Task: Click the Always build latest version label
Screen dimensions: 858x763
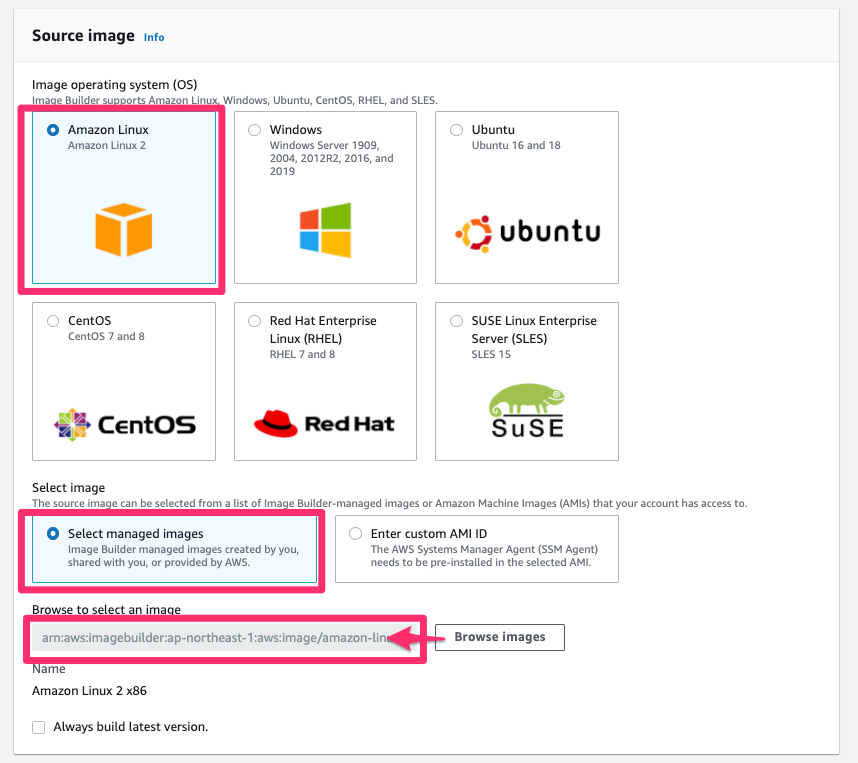Action: pos(131,727)
